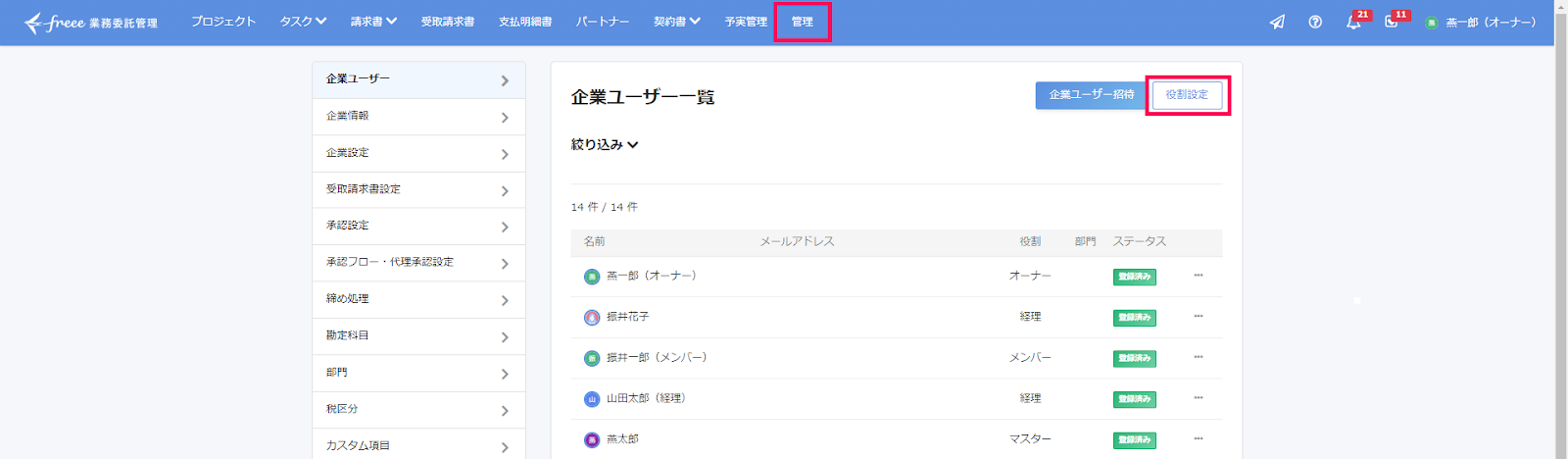Click the メンバー role cell for 振井一郎
The image size is (1568, 459).
click(x=1030, y=357)
